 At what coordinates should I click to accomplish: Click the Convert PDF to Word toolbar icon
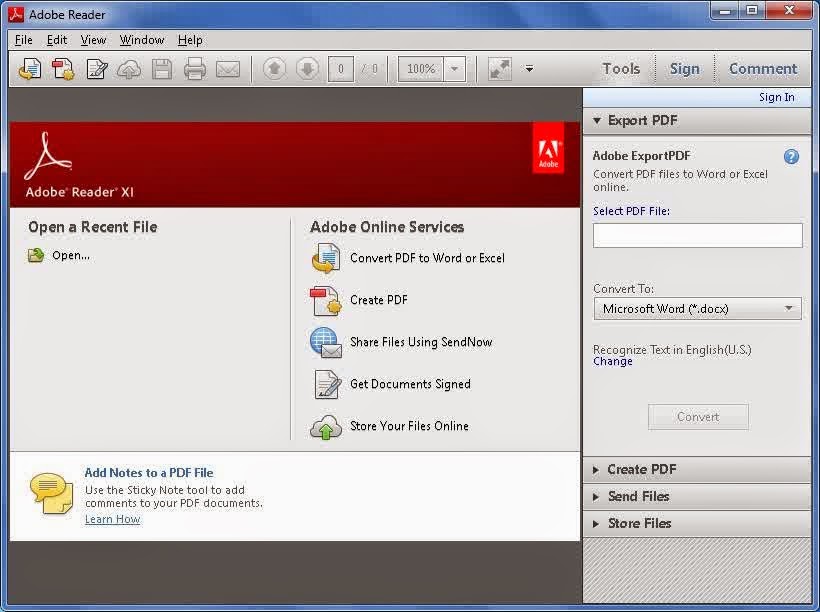click(x=30, y=69)
